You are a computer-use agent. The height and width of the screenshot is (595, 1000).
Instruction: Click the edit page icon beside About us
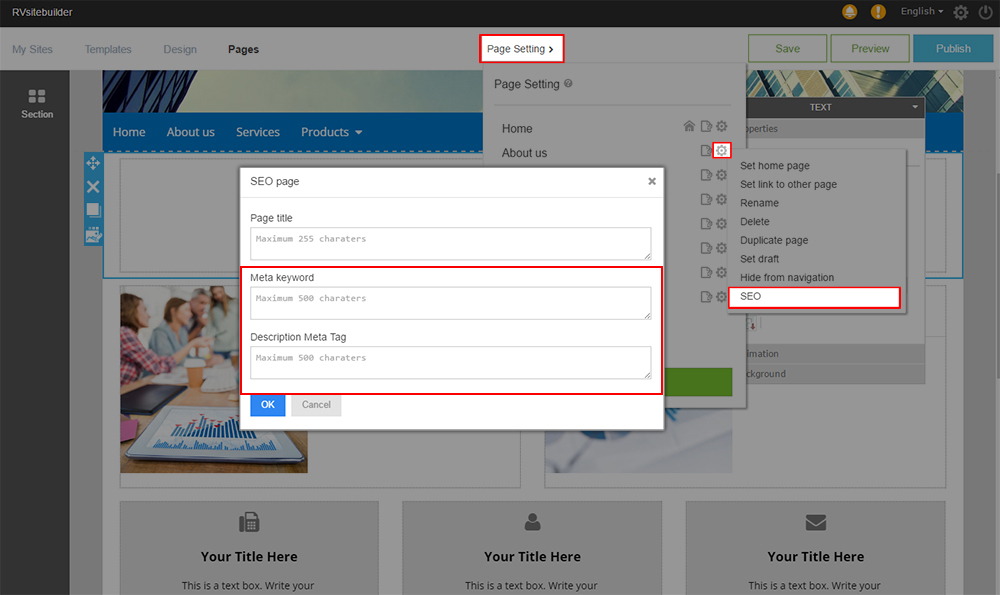(x=706, y=151)
